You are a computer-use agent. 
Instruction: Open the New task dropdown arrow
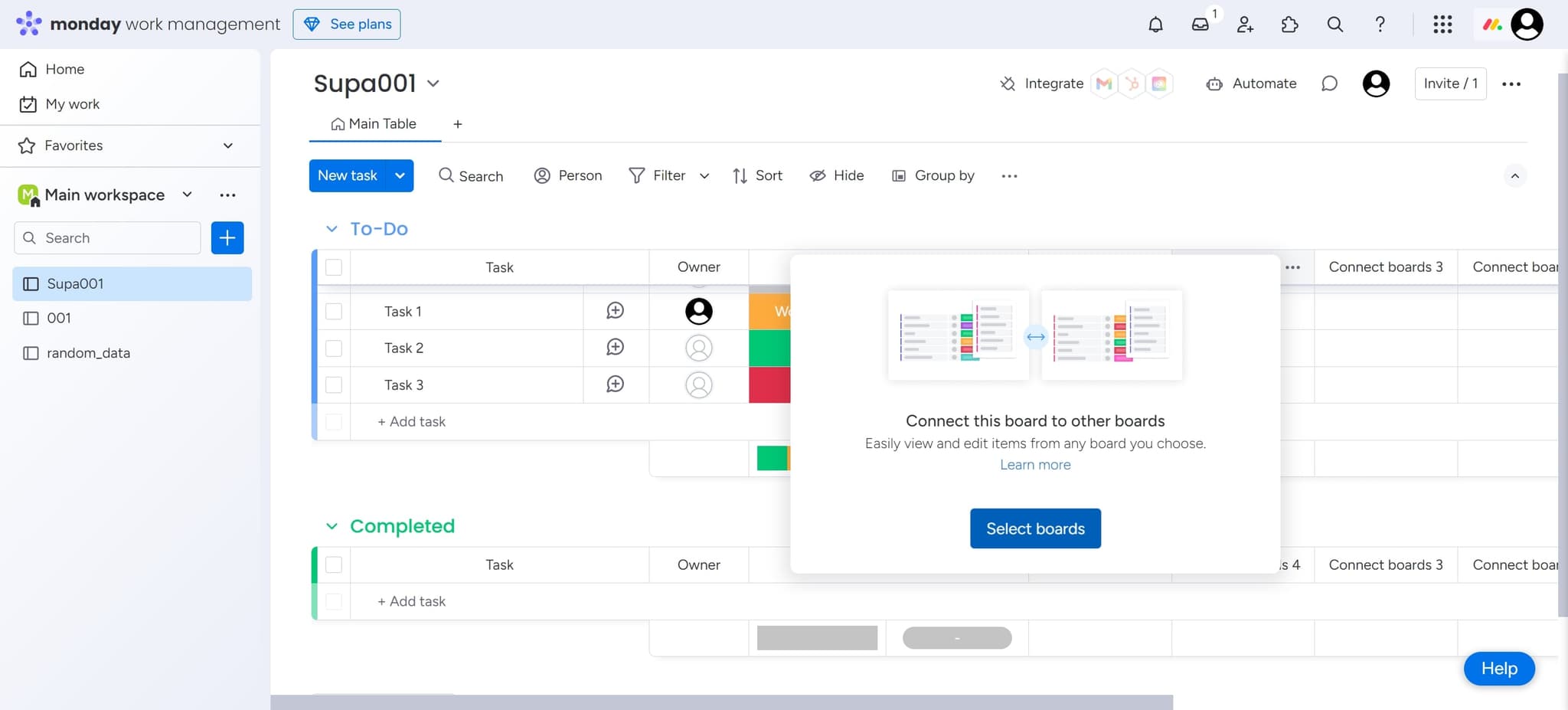[x=399, y=175]
